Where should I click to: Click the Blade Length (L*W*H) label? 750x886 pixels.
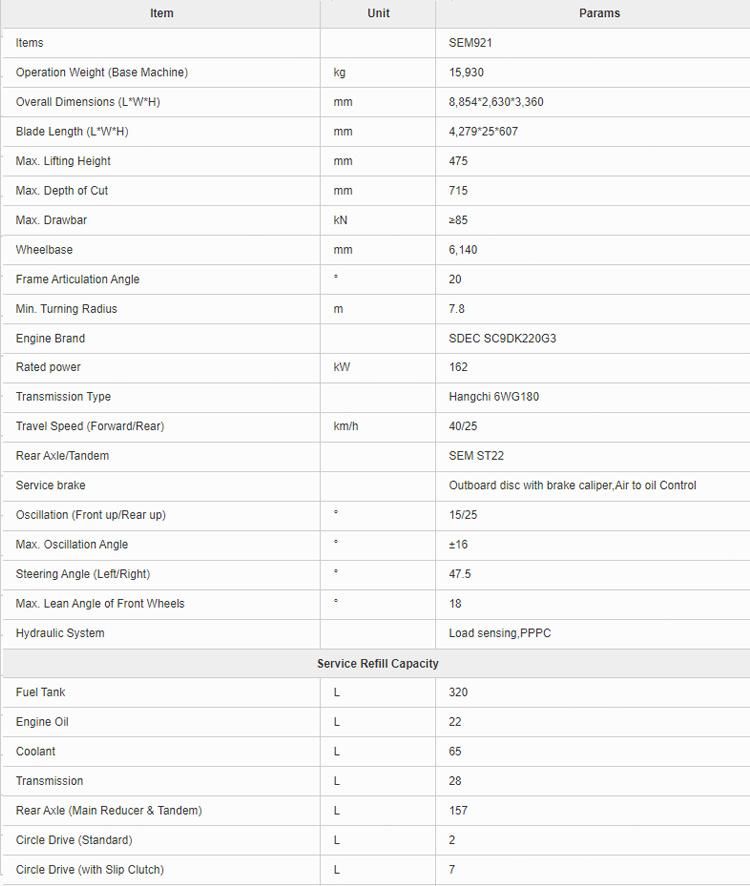pos(72,132)
